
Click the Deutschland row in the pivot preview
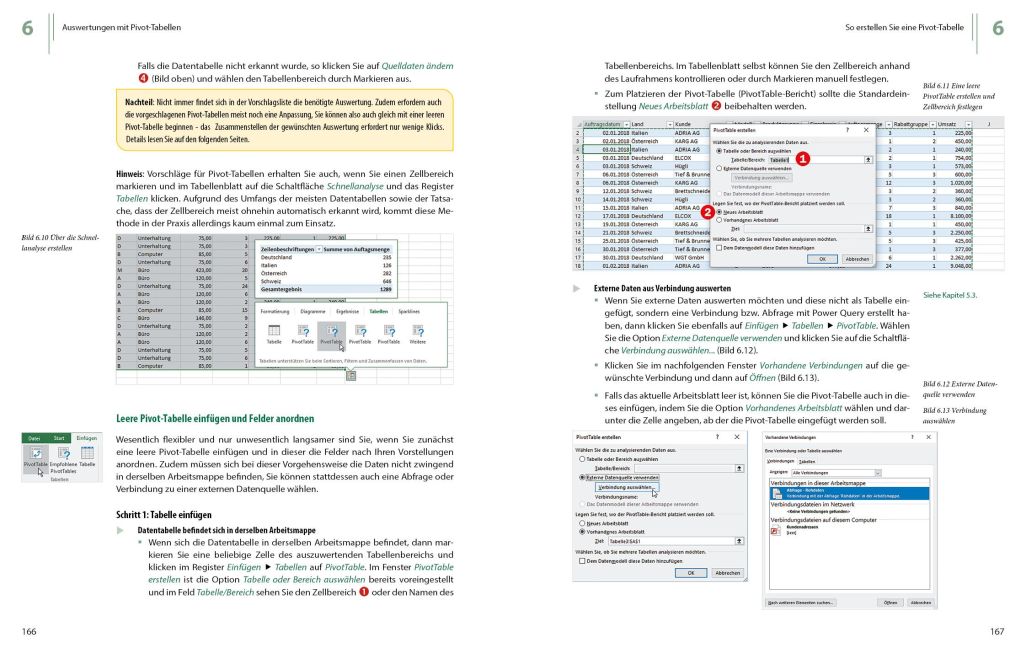tap(325, 257)
